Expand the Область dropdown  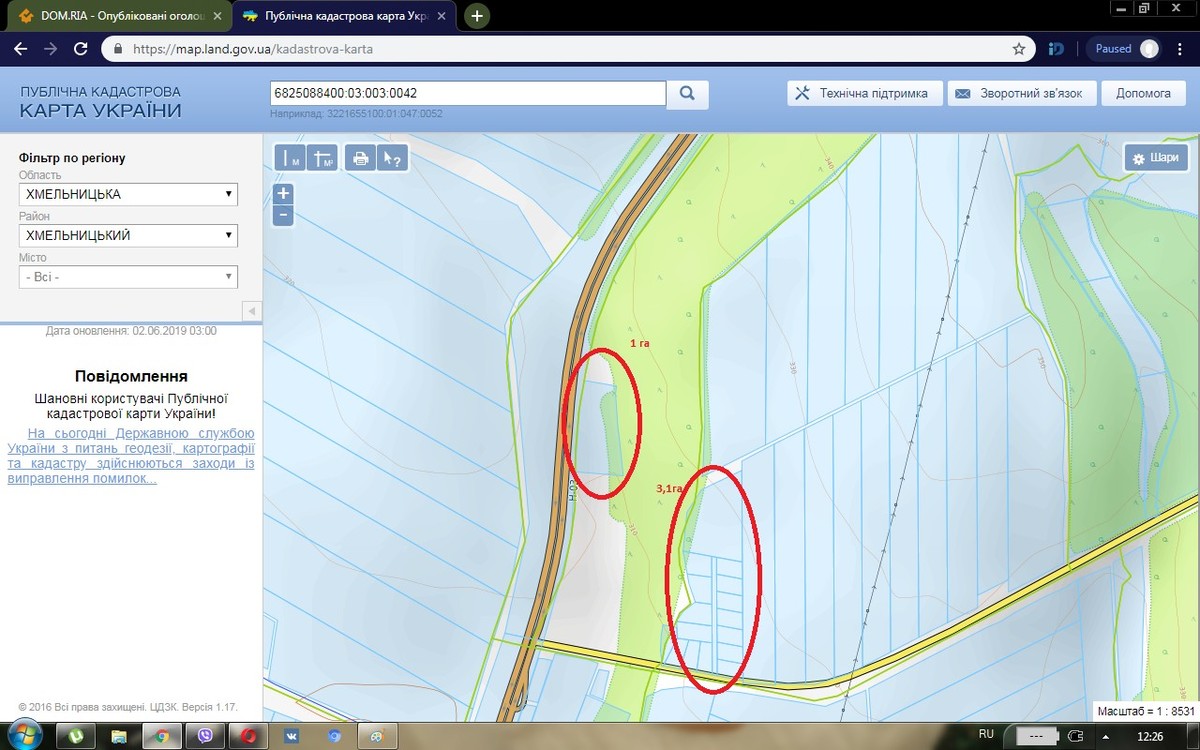pyautogui.click(x=128, y=194)
